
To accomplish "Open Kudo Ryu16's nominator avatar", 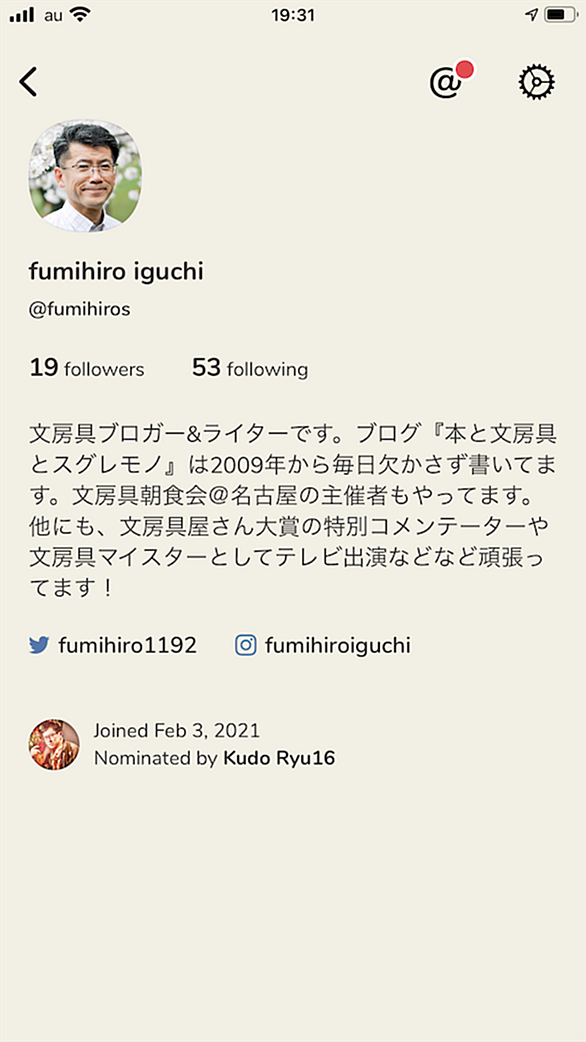I will point(54,744).
